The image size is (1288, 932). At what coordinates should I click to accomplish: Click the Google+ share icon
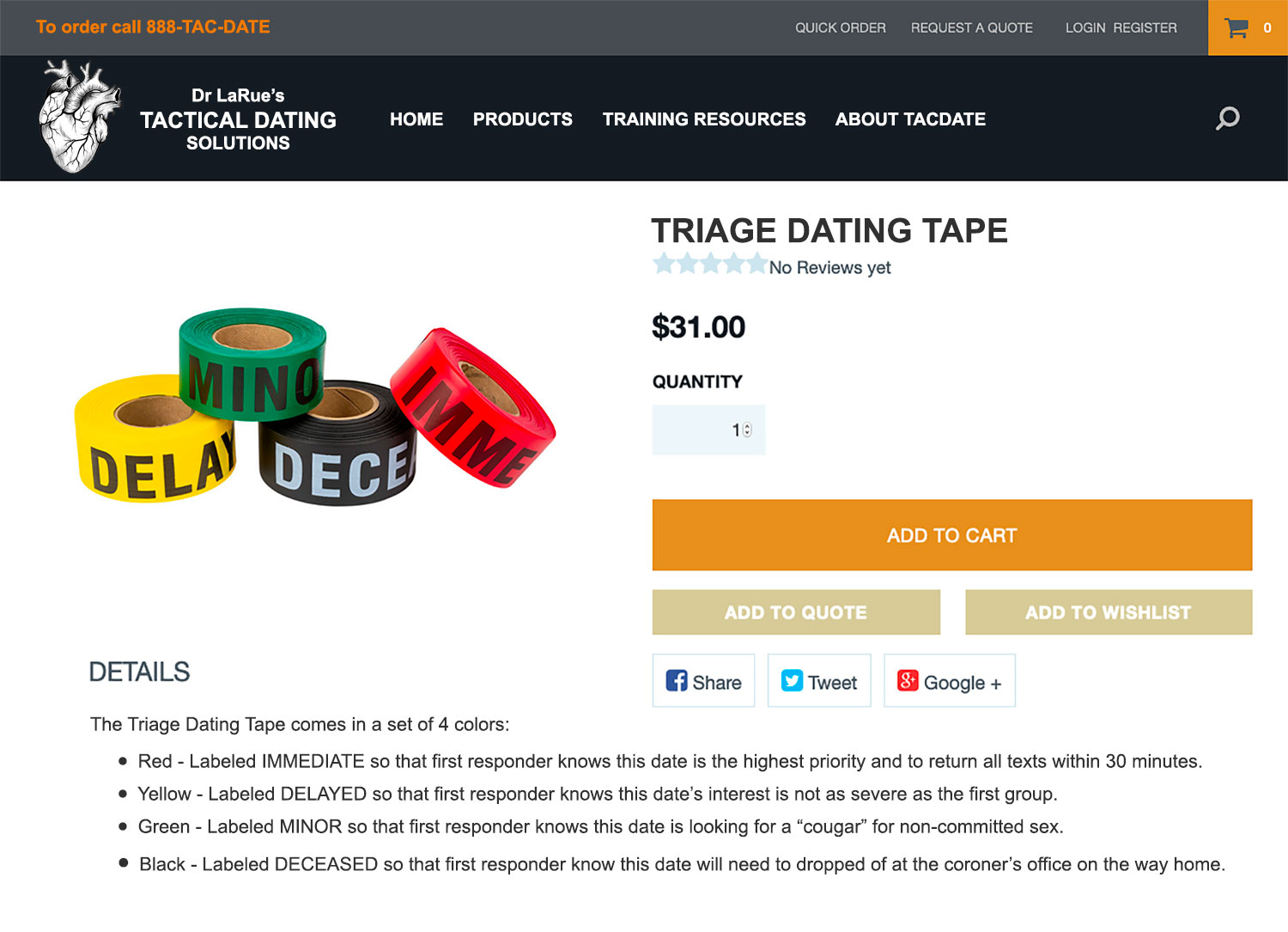pos(908,681)
